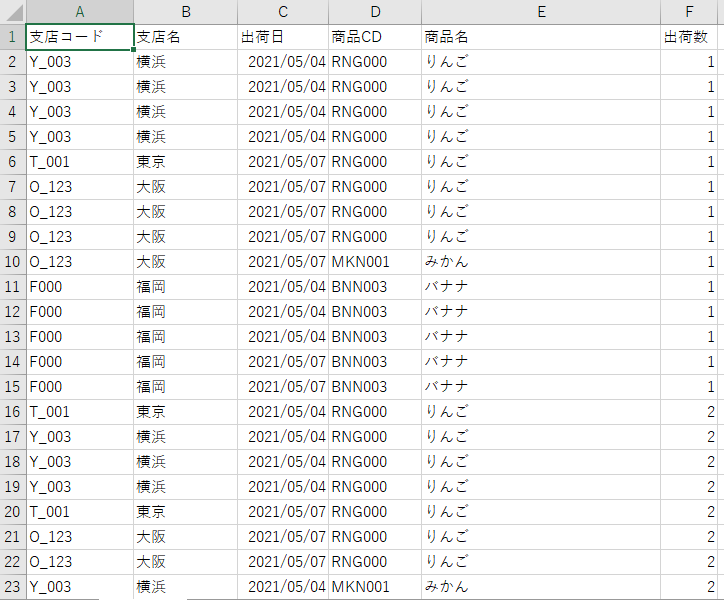Select the 商品CD header cell
Screen dimensions: 724x600
coord(375,37)
